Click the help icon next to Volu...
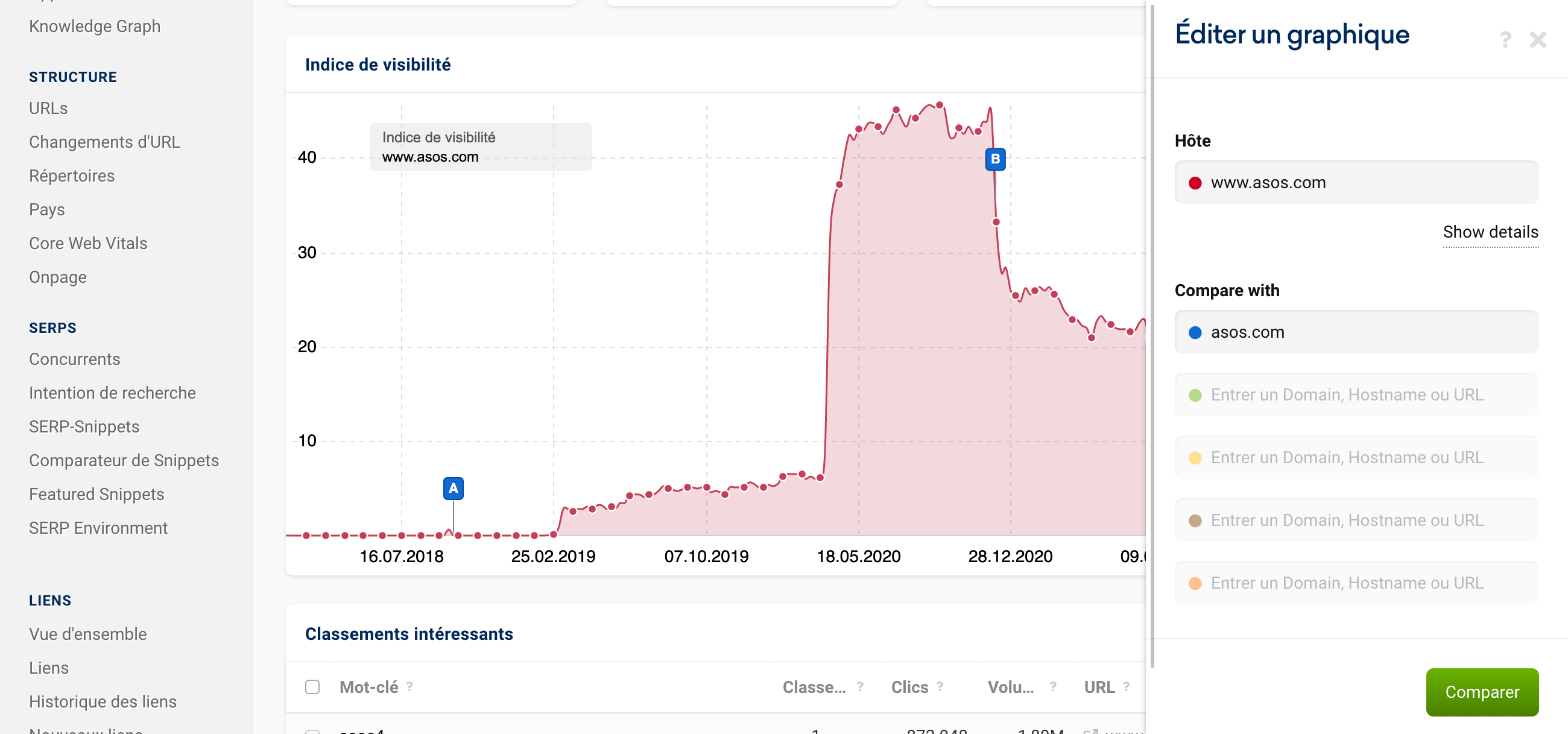 1053,686
